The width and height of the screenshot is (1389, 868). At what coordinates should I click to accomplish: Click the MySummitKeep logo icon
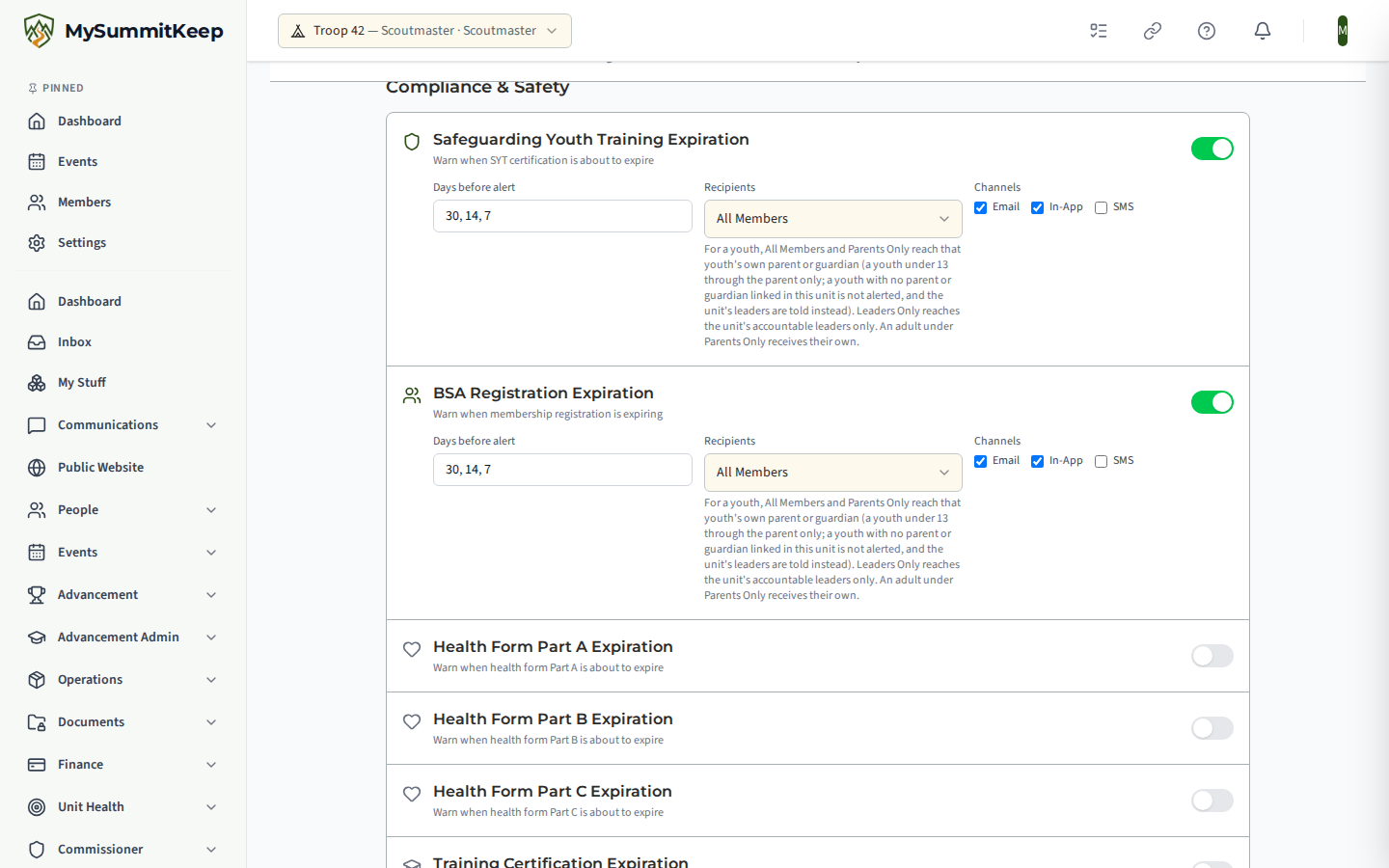click(x=39, y=31)
